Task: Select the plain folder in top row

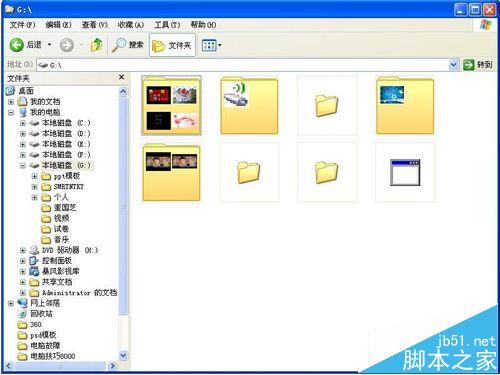Action: (327, 105)
